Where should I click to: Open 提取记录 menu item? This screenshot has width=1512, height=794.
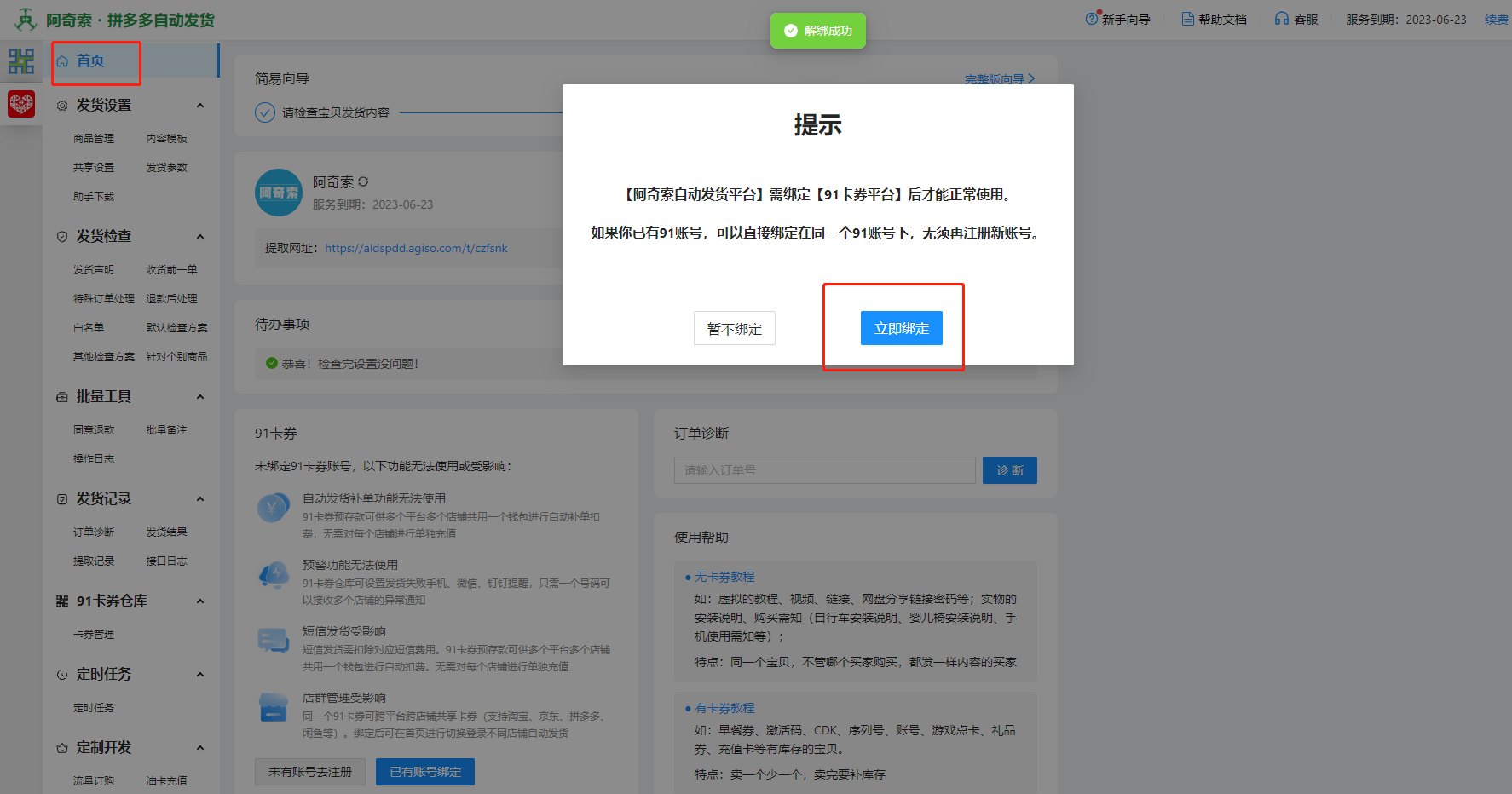click(94, 561)
